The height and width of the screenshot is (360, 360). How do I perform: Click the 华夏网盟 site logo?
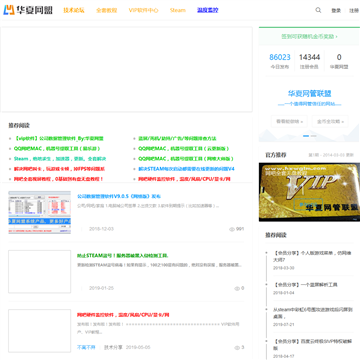point(28,10)
